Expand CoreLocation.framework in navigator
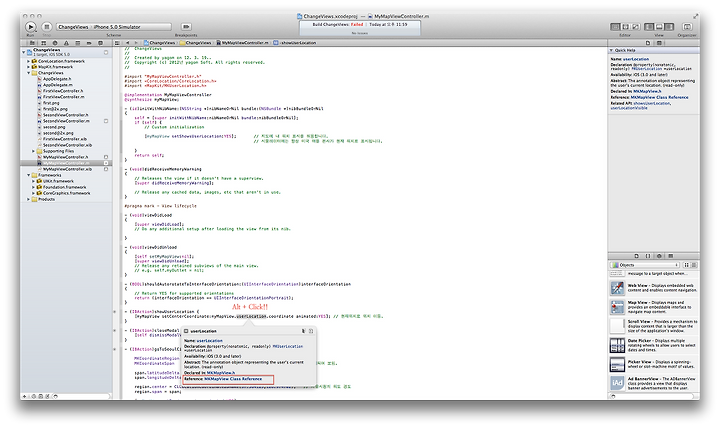The width and height of the screenshot is (720, 428). pos(28,61)
